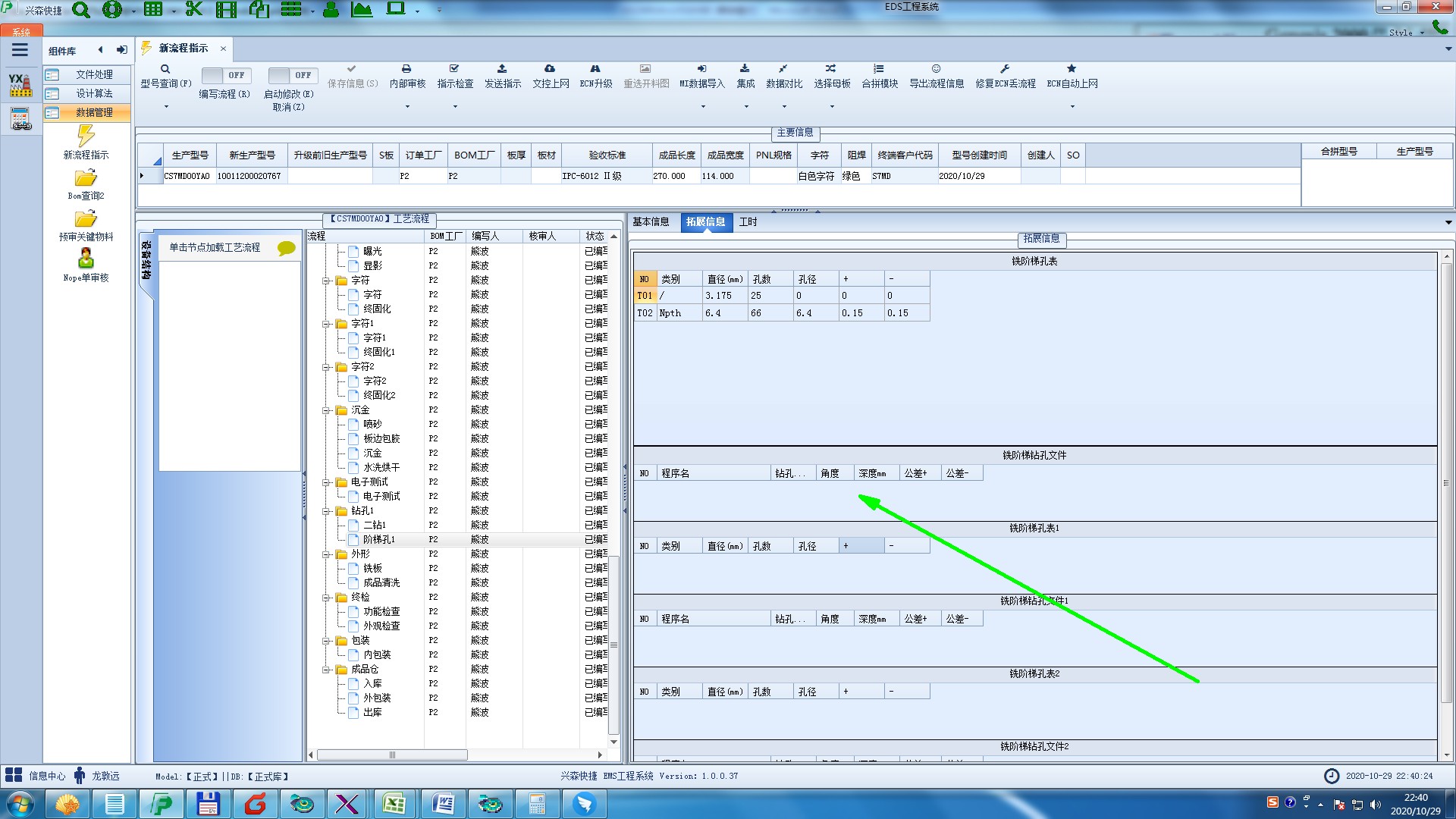Open the Nope单审核 user icon
Viewport: 1456px width, 819px height.
click(x=86, y=259)
